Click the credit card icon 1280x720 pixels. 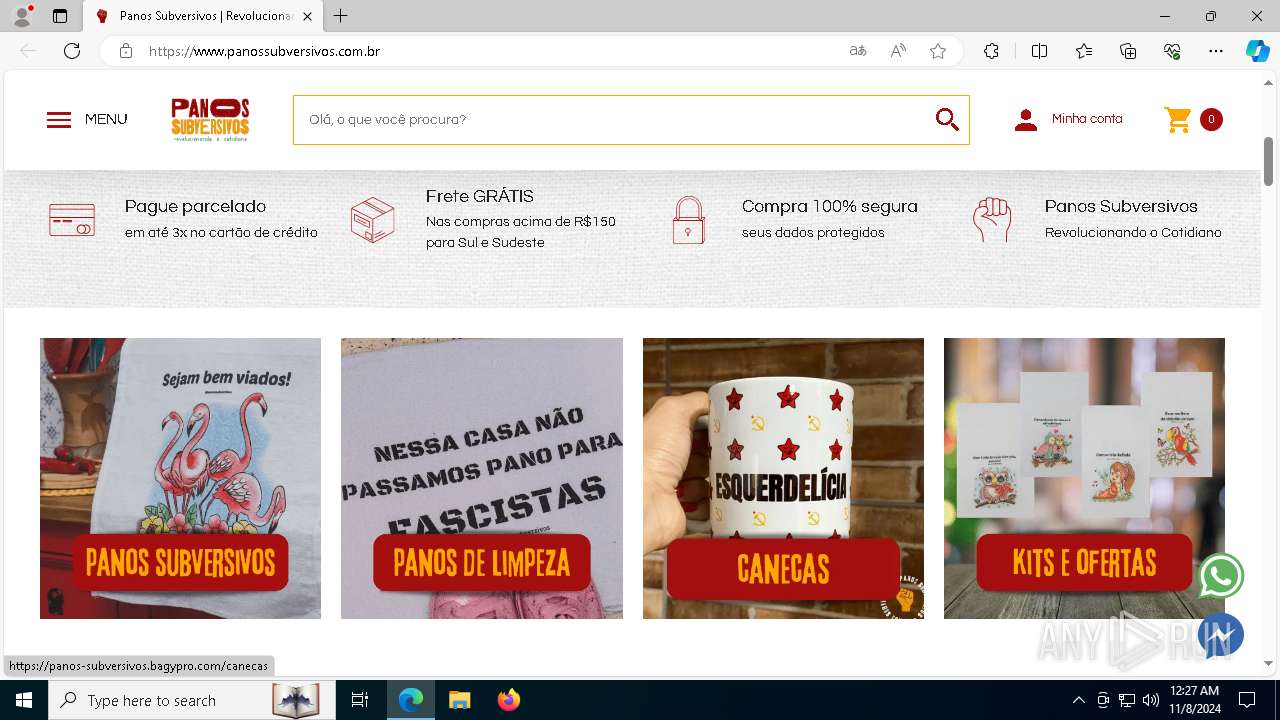tap(72, 220)
